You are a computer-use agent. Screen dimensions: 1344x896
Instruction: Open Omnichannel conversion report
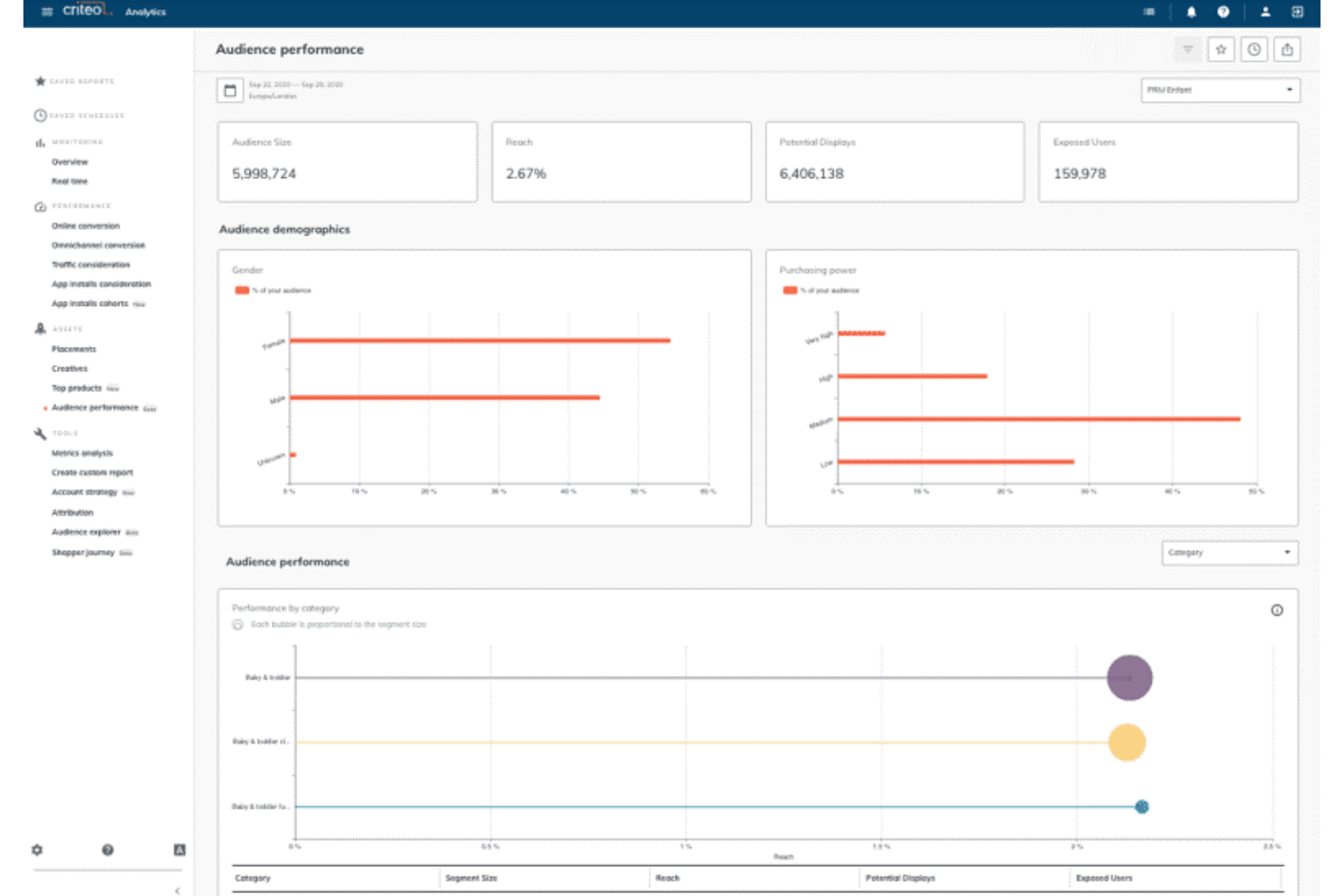(x=98, y=245)
